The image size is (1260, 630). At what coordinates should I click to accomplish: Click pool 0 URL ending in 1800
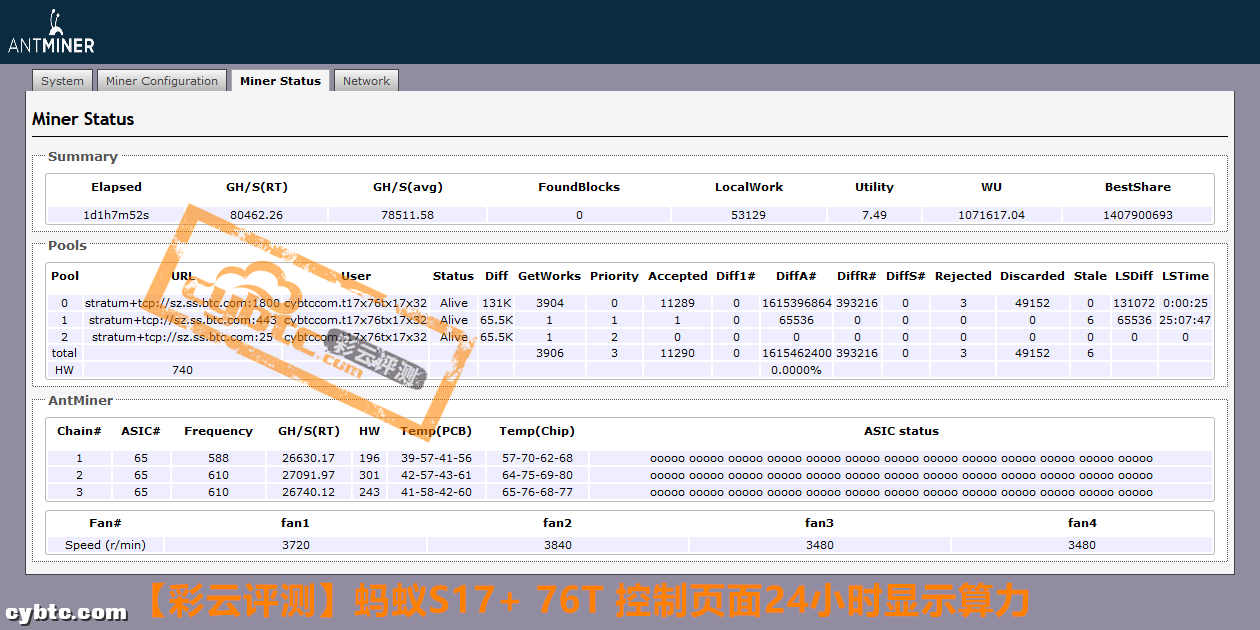coord(182,303)
